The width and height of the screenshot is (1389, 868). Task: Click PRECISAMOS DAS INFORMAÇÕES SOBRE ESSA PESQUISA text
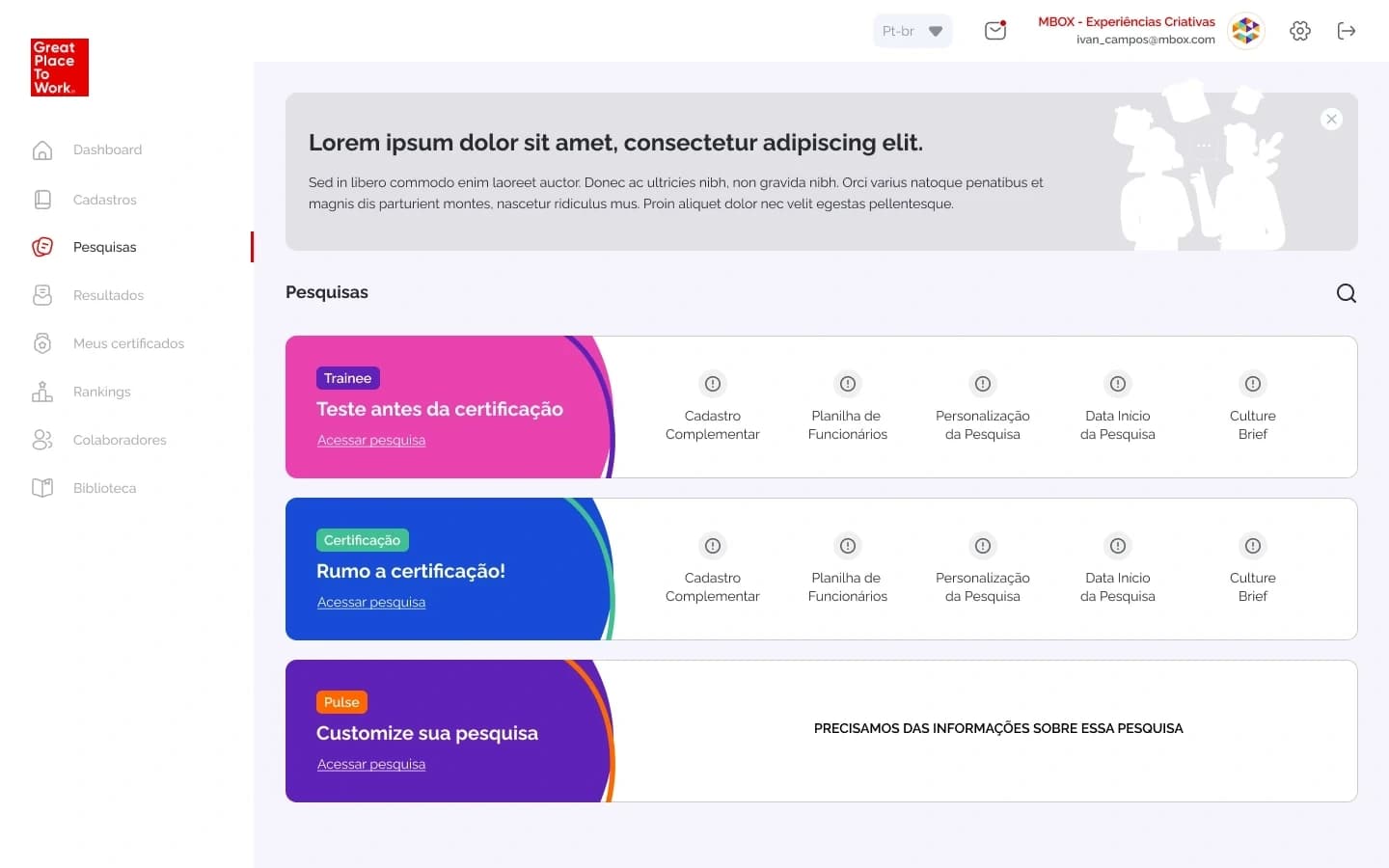[x=998, y=728]
